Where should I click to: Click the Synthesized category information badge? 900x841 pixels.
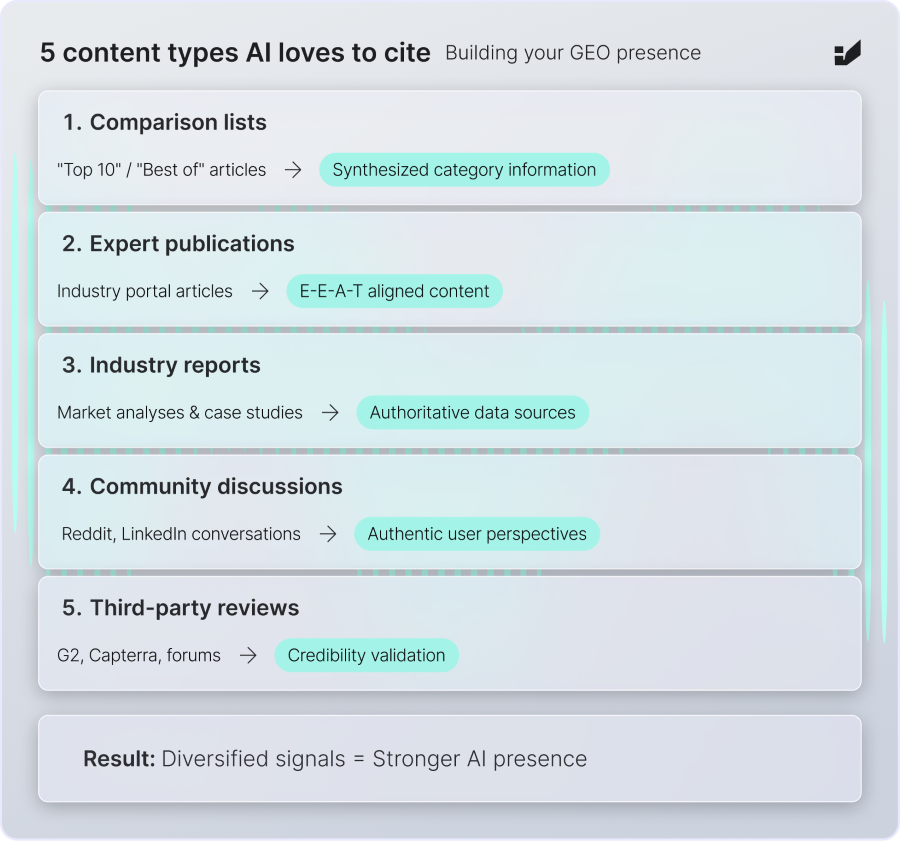464,170
